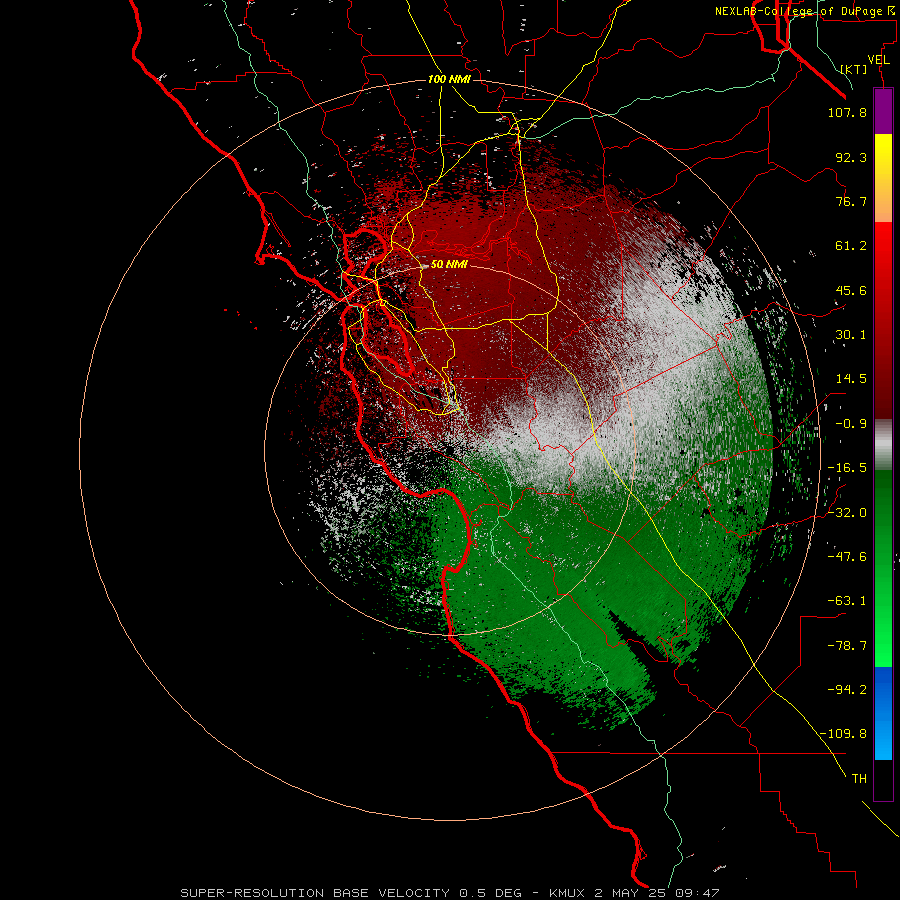900x900 pixels.
Task: Click the 61.2 velocity scale value
Action: click(851, 246)
